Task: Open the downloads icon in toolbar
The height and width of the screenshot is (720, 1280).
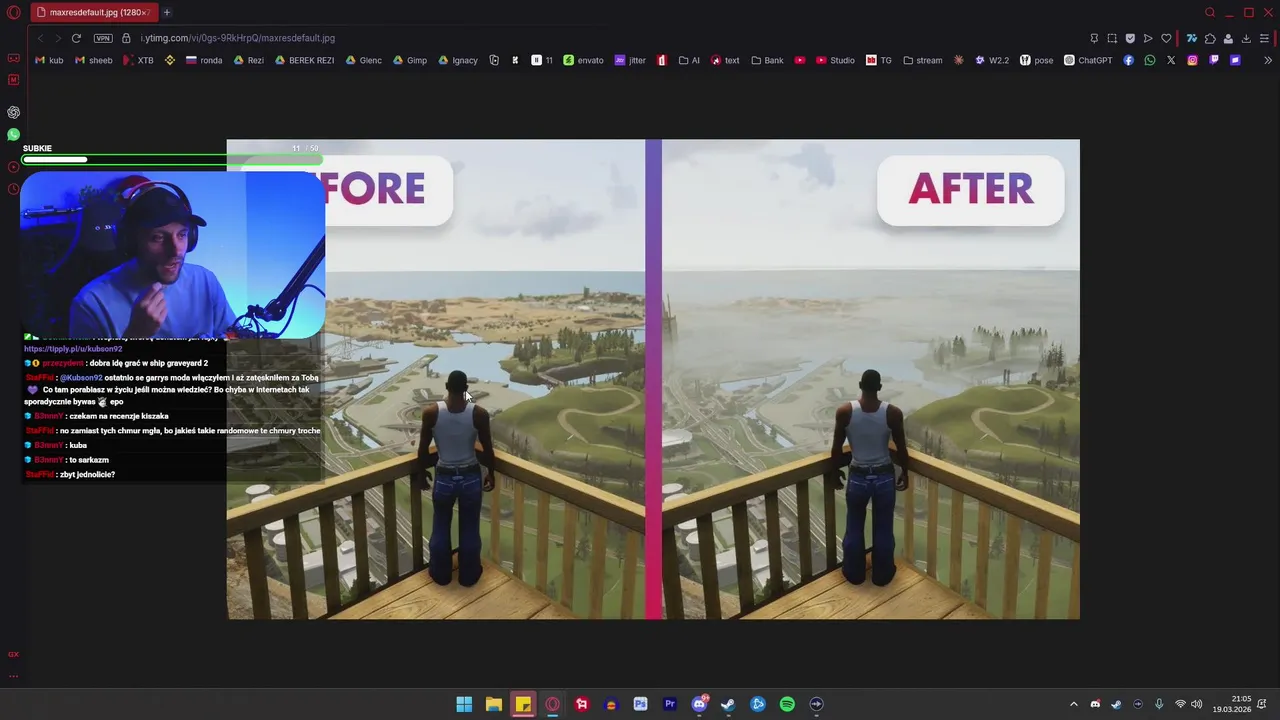Action: 1246,38
